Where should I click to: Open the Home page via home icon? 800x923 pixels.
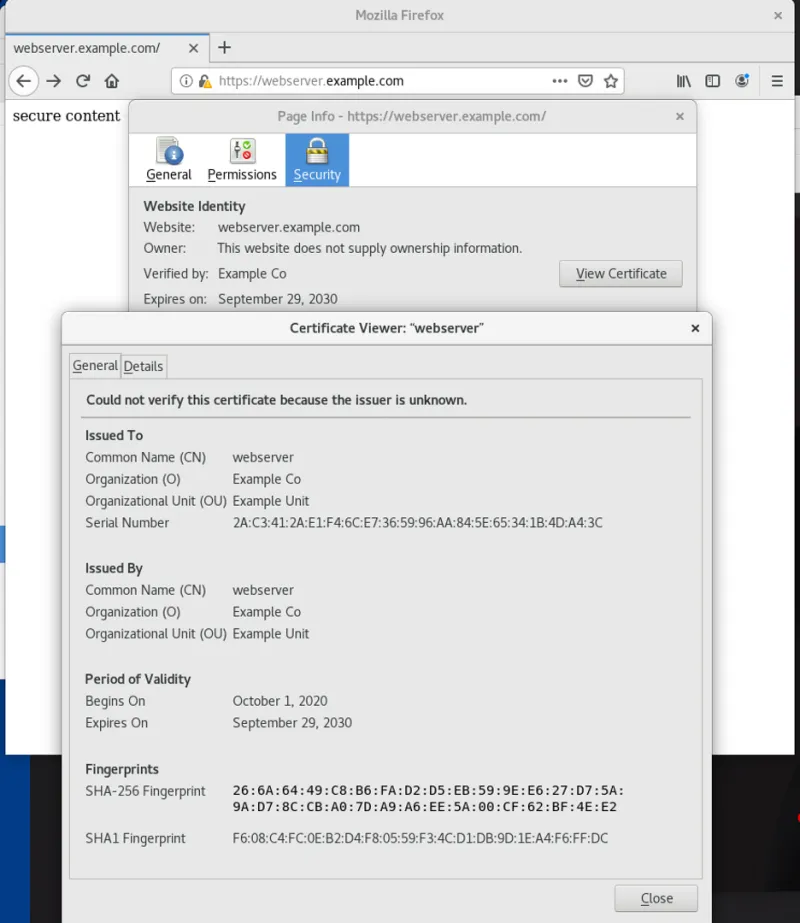click(110, 81)
